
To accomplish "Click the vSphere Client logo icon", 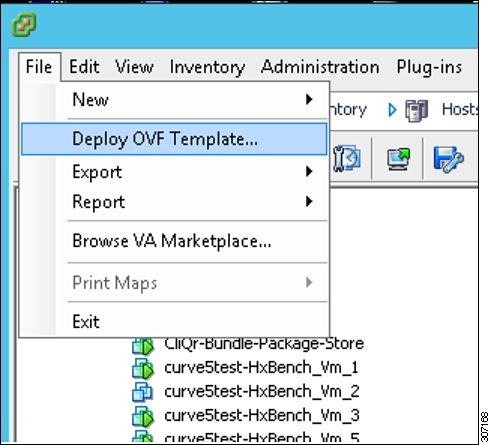I will coord(24,24).
